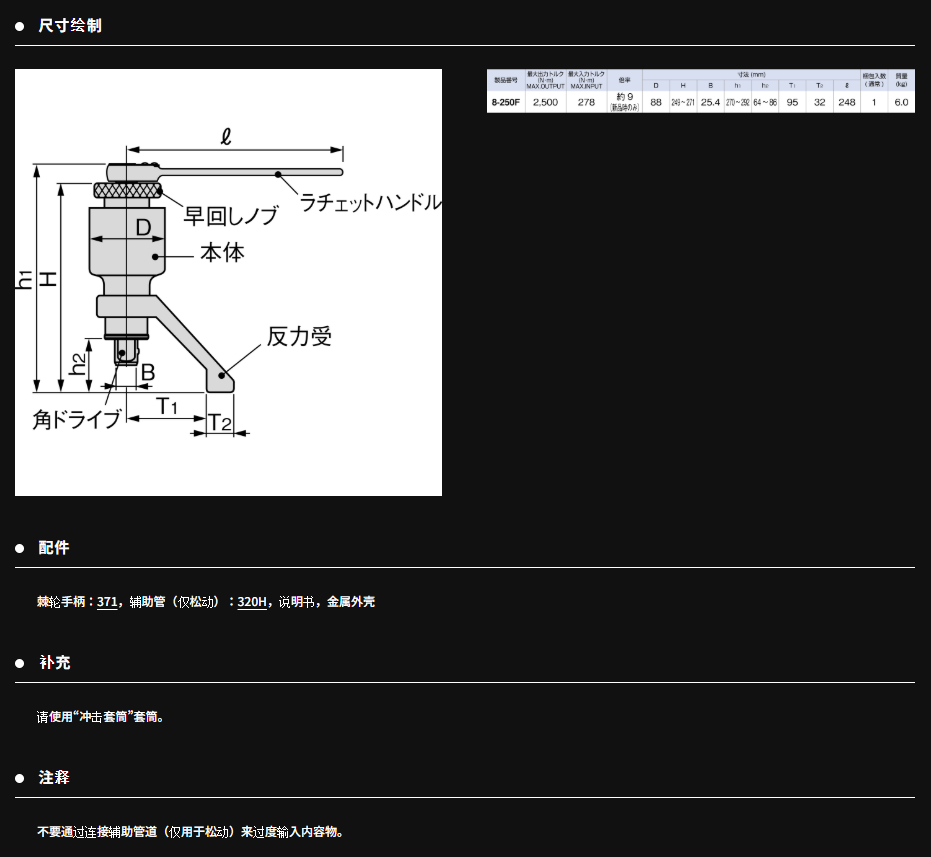This screenshot has width=931, height=857.
Task: Click the bullet icon beside 注释 header
Action: [x=17, y=777]
